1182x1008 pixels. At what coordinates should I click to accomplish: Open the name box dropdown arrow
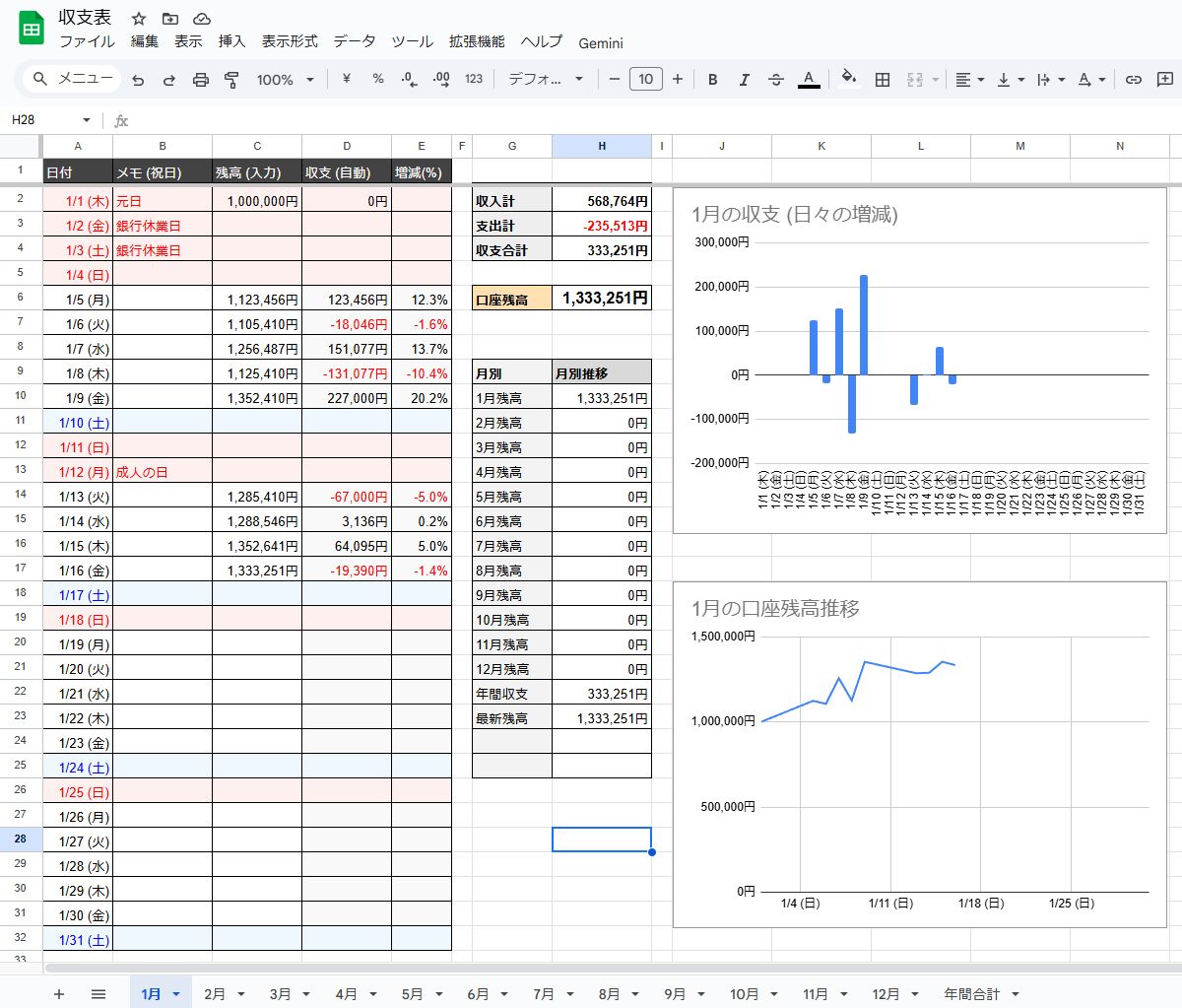pos(87,120)
